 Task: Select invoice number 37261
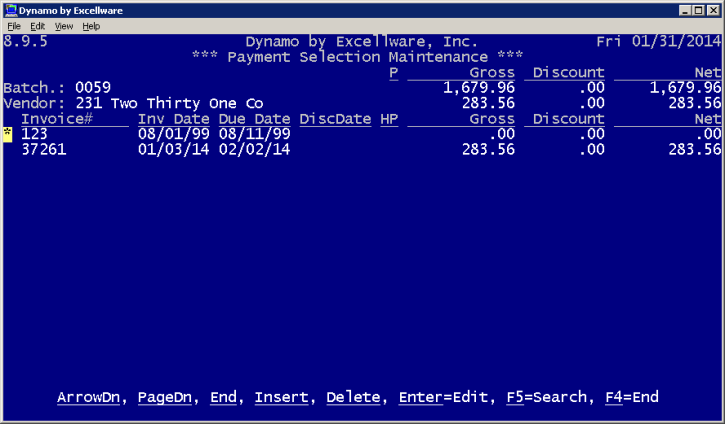coord(44,149)
